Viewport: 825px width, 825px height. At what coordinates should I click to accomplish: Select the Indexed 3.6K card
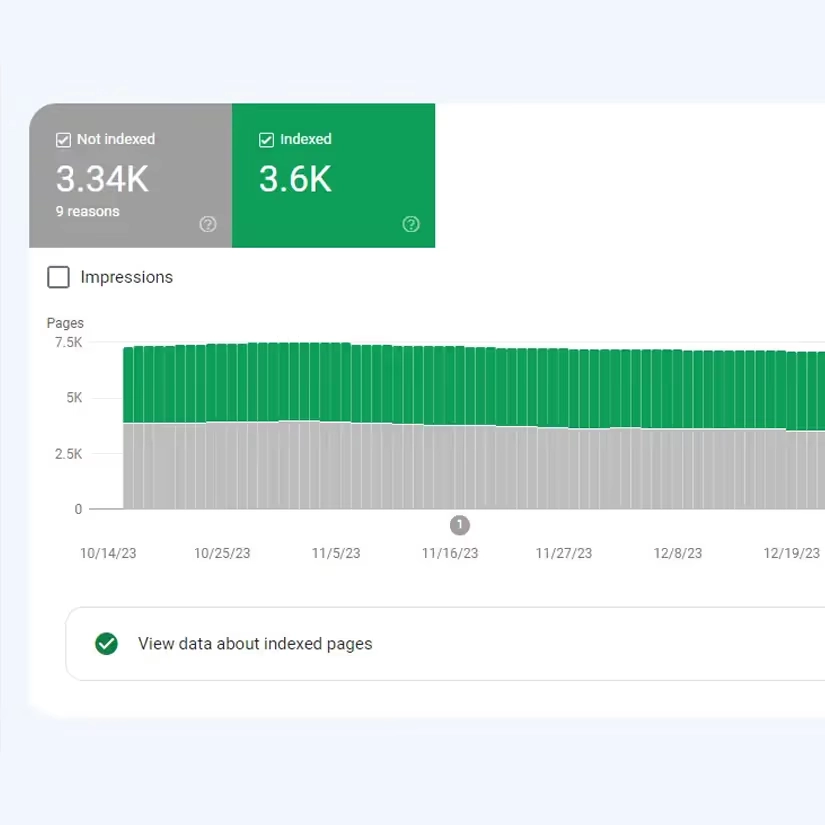(334, 175)
